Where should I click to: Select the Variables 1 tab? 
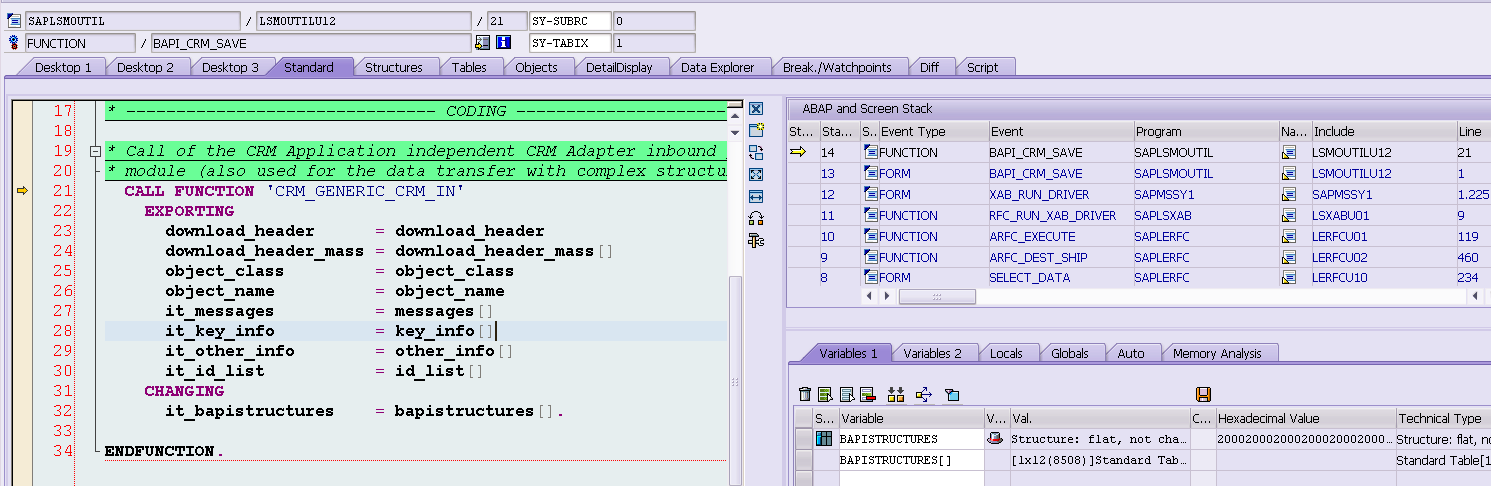click(x=848, y=353)
